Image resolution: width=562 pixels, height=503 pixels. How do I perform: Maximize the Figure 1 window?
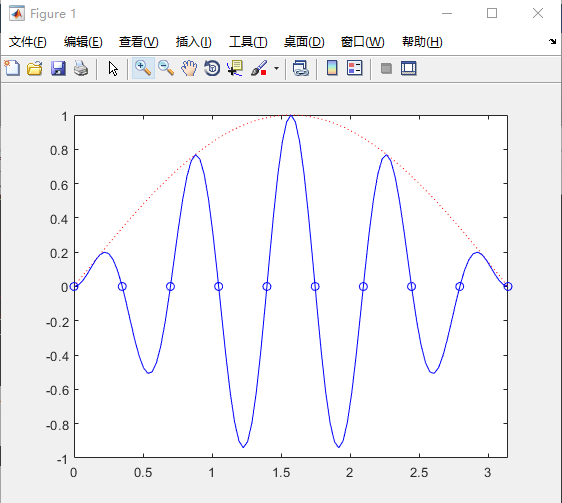492,13
